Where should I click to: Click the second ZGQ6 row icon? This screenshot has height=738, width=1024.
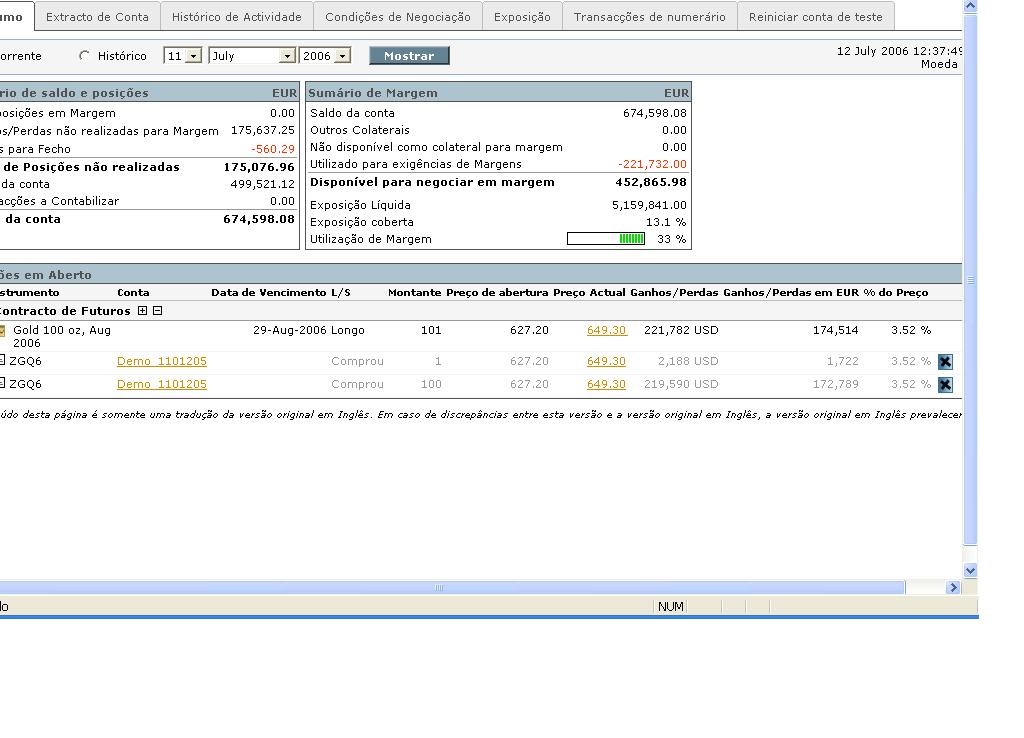(3, 384)
